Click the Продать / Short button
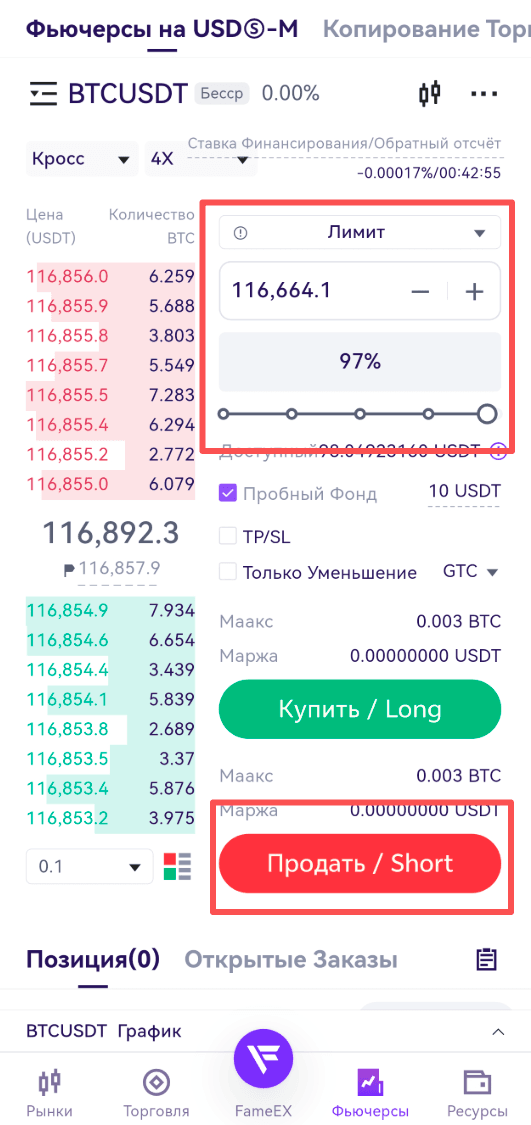 click(x=360, y=863)
